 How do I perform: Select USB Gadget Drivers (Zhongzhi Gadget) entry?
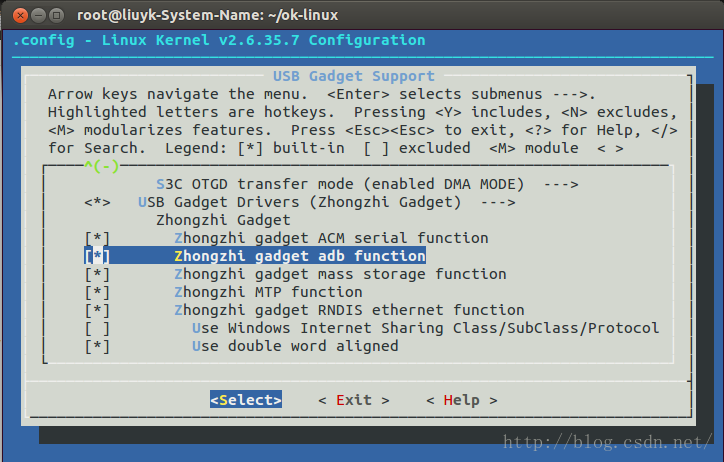tap(300, 202)
